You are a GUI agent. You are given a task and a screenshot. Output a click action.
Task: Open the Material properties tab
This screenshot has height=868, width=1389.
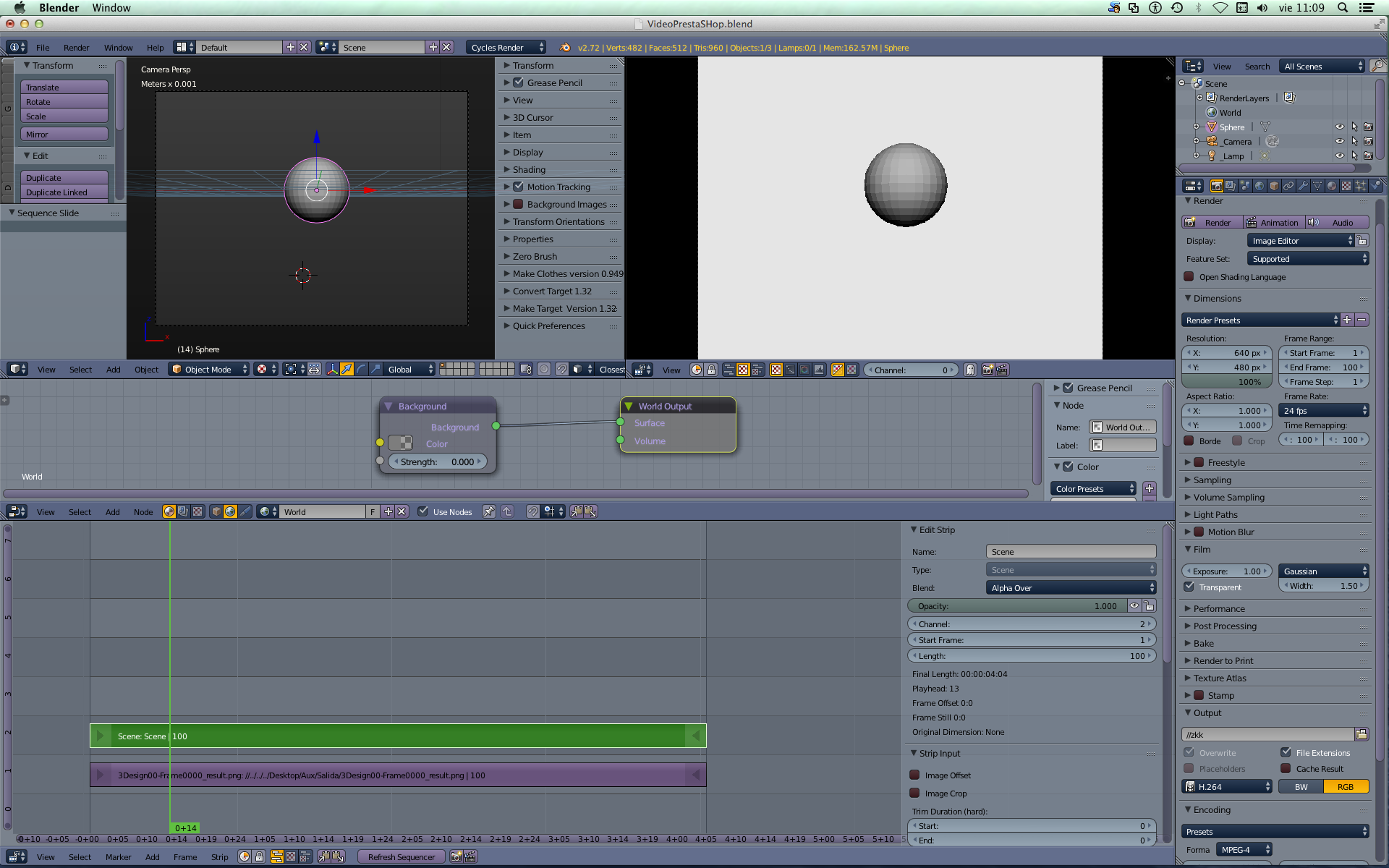click(x=1332, y=186)
